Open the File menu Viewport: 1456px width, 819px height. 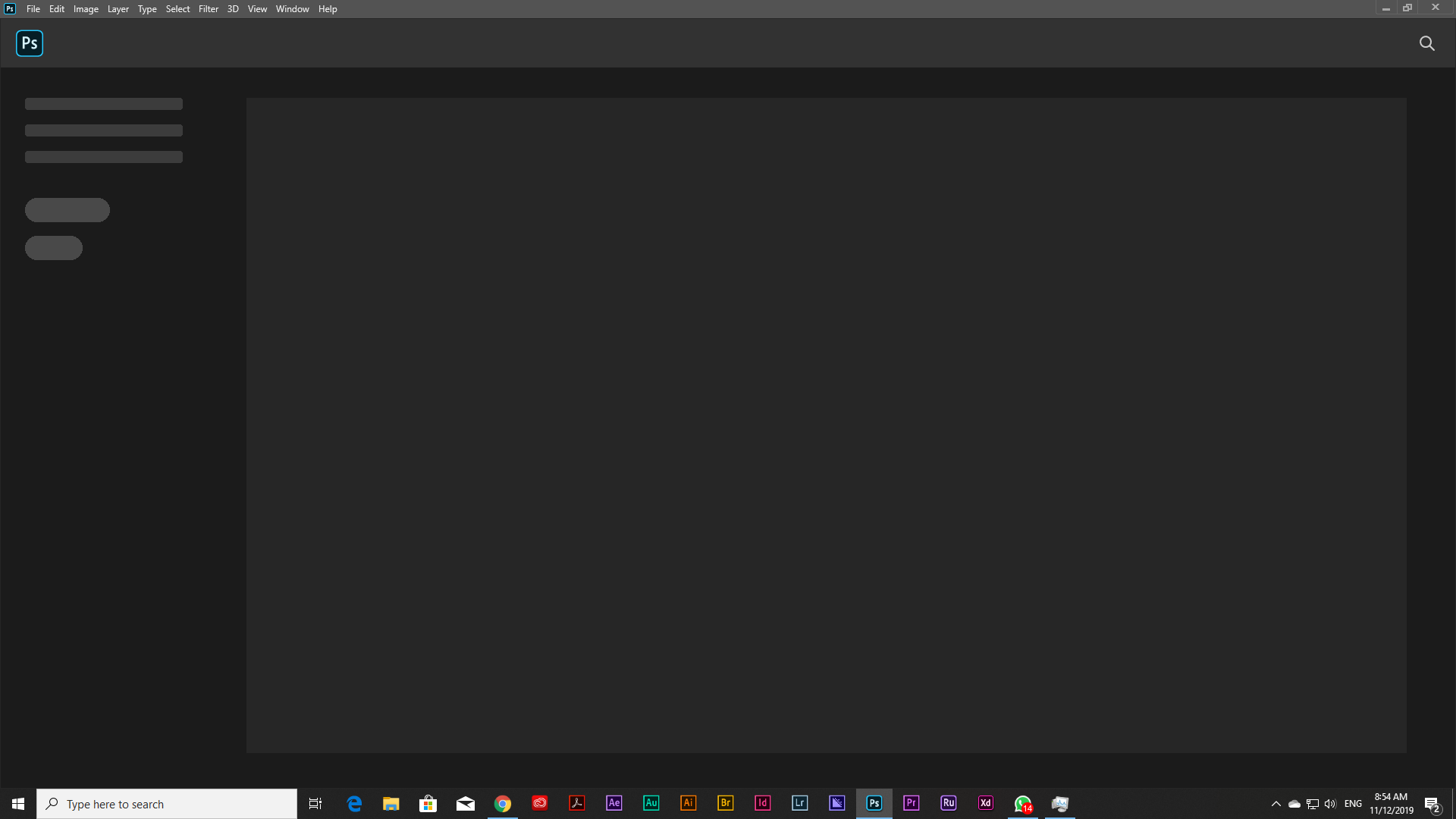pos(33,8)
